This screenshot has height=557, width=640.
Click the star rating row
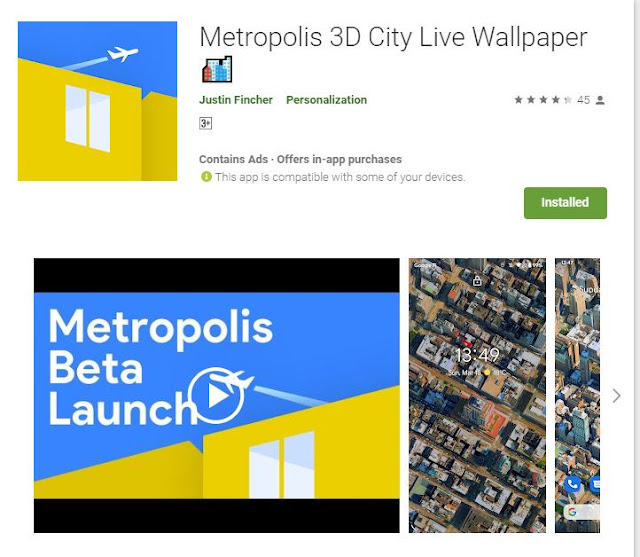pos(543,100)
